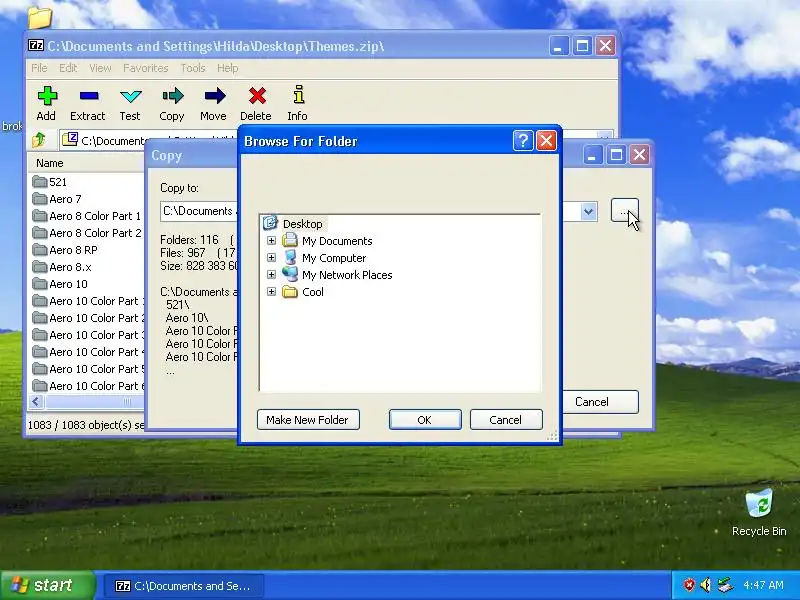Click the taskbar clock showing 4:47 AM
The height and width of the screenshot is (600, 800).
click(x=763, y=585)
